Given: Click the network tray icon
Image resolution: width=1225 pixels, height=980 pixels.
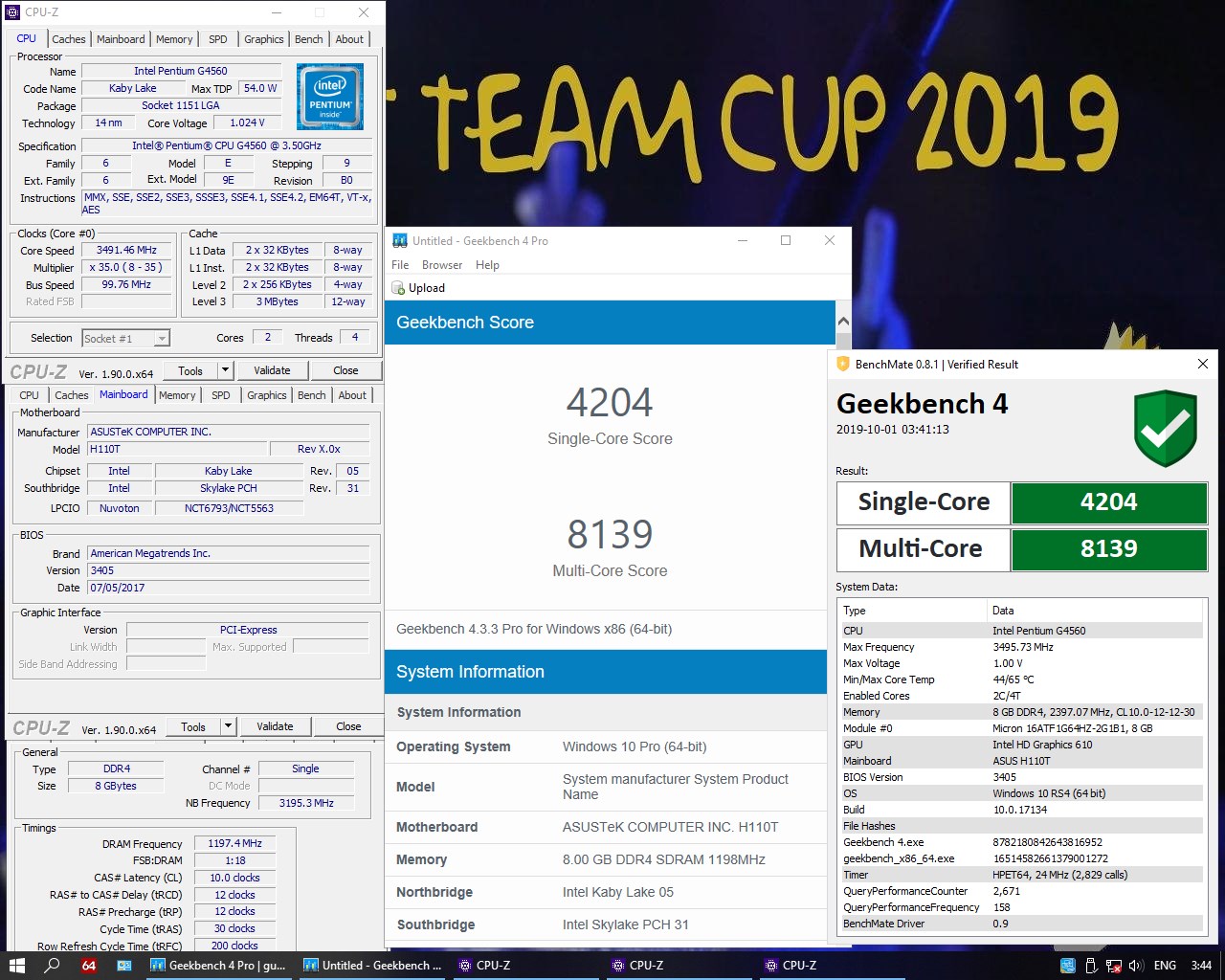Looking at the screenshot, I should (1114, 966).
